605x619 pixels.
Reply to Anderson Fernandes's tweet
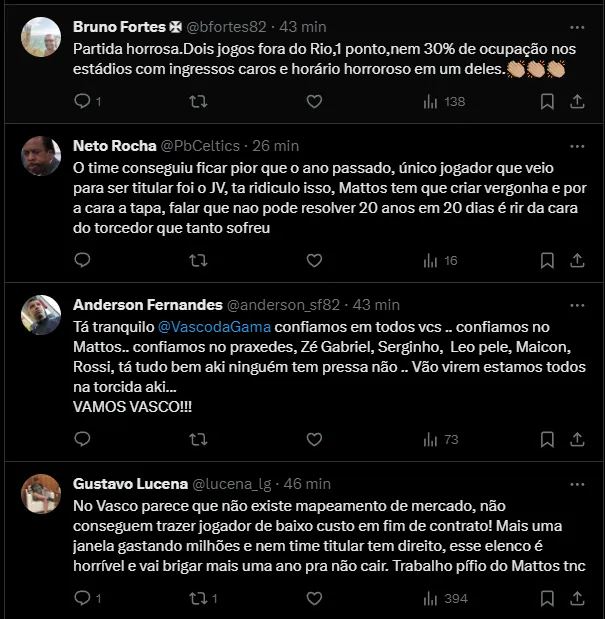point(83,439)
